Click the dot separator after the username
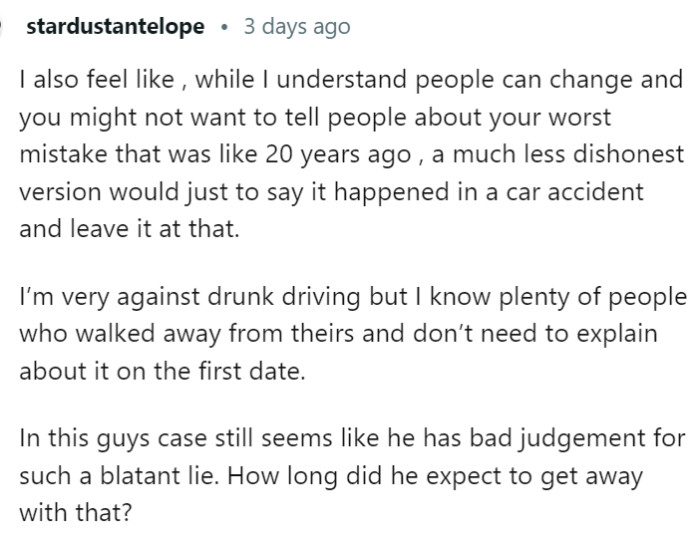700x542 pixels. point(225,27)
